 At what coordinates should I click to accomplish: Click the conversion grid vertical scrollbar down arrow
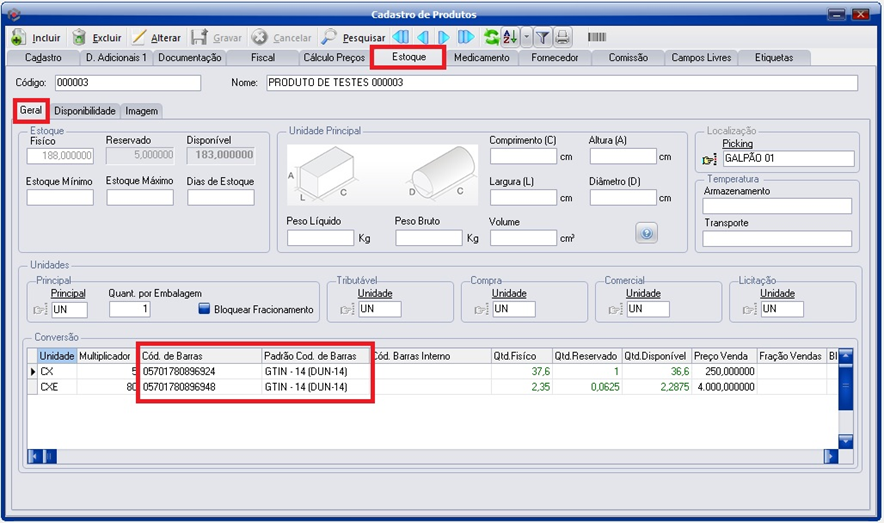tap(845, 441)
